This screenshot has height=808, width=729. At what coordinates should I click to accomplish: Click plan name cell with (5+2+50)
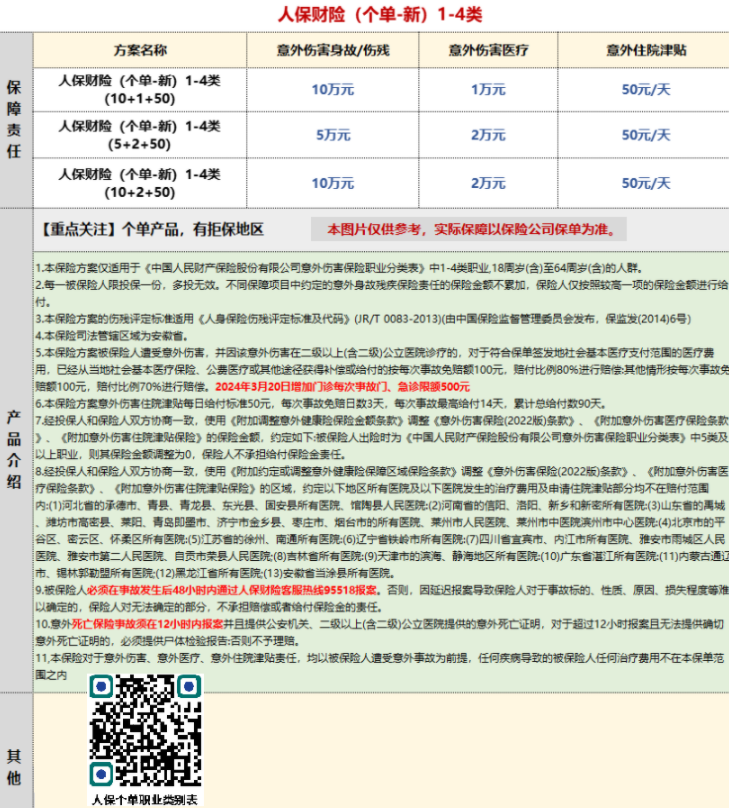tap(140, 135)
